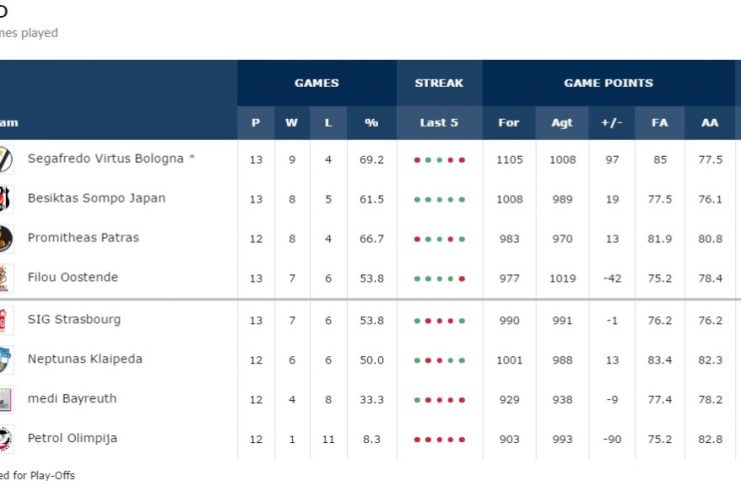The height and width of the screenshot is (486, 741).
Task: Click the Petrol Olimpija team logo
Action: point(5,439)
